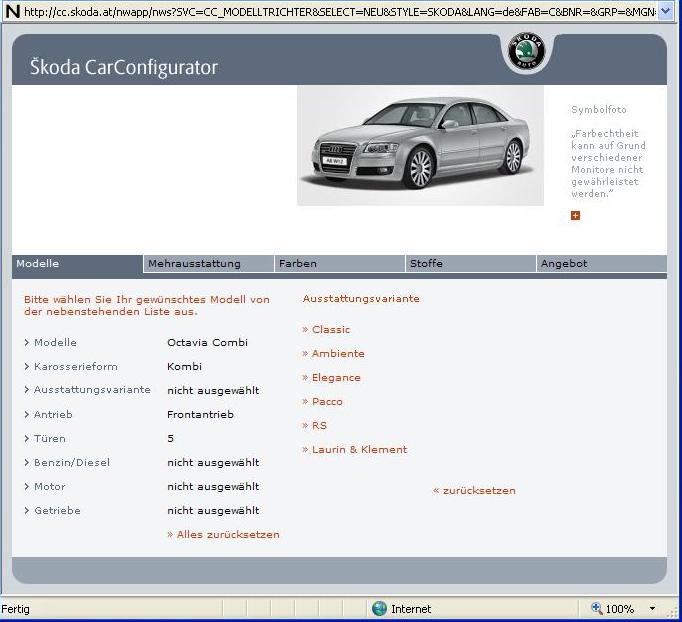Image resolution: width=682 pixels, height=622 pixels.
Task: Click the Alles zurücksetzen link
Action: click(224, 535)
